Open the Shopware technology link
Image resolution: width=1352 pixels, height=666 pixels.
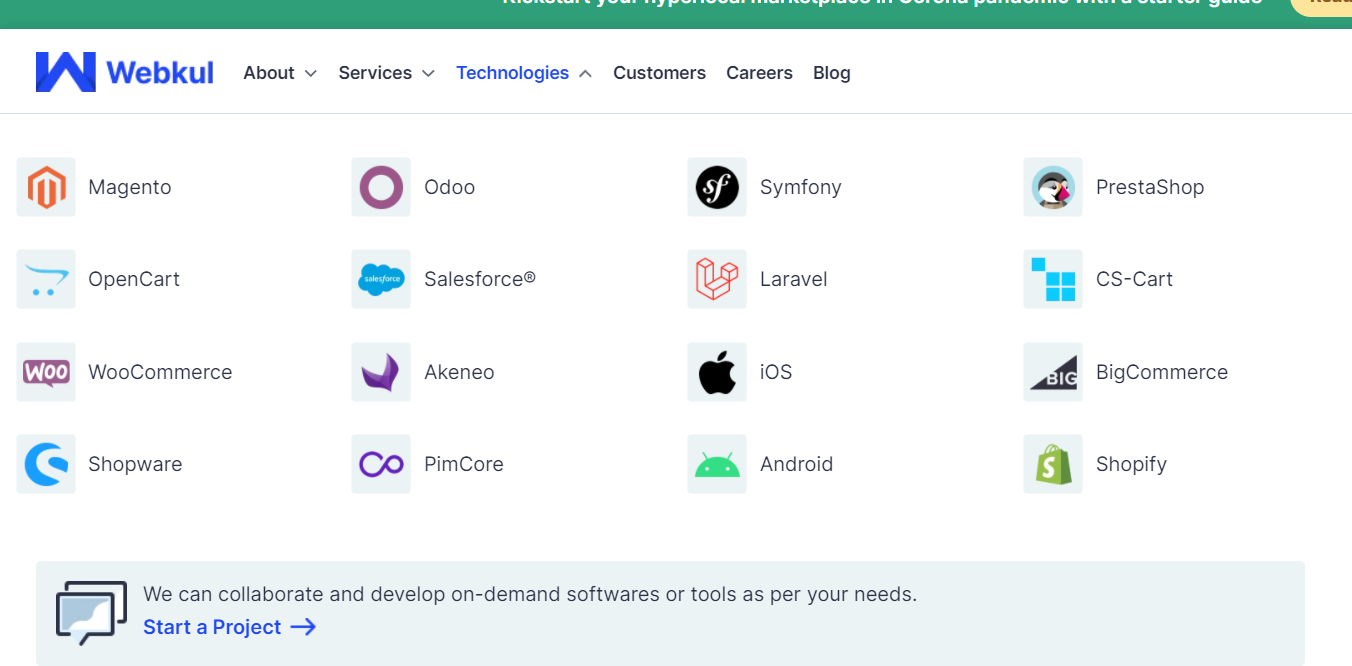tap(135, 464)
